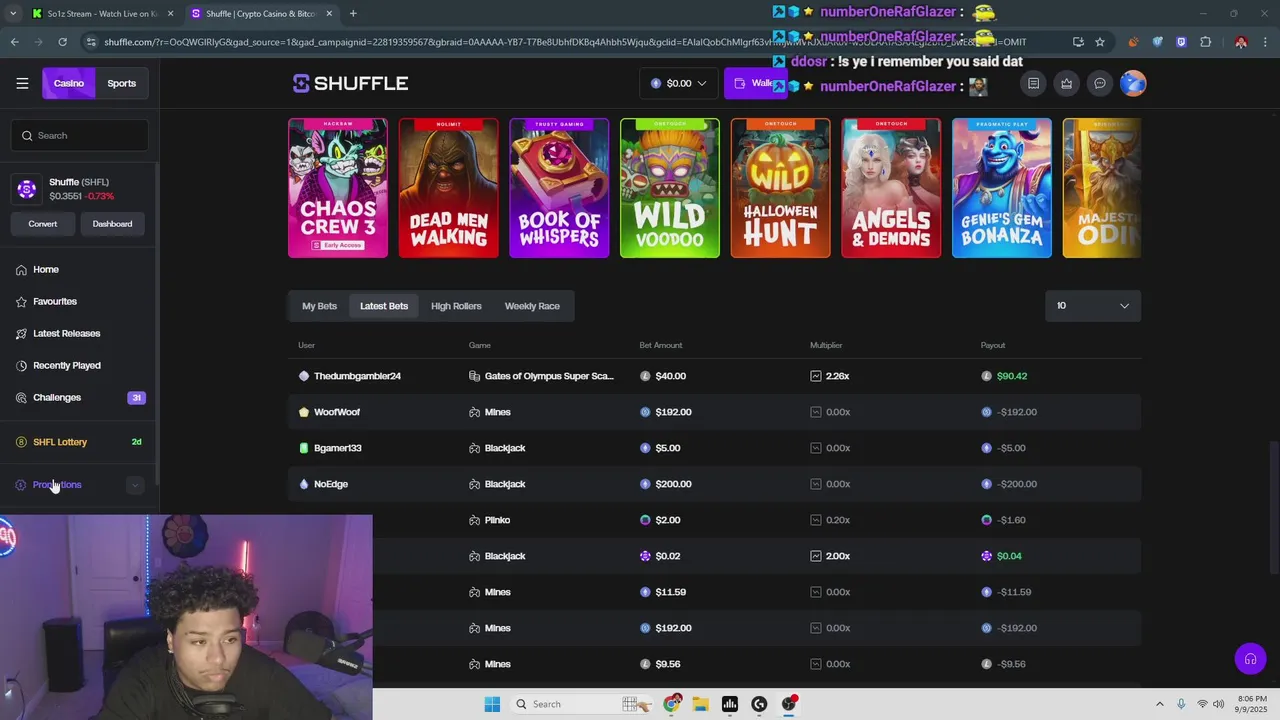1280x720 pixels.
Task: Open the Chaos Crew 3 game card
Action: click(x=338, y=188)
